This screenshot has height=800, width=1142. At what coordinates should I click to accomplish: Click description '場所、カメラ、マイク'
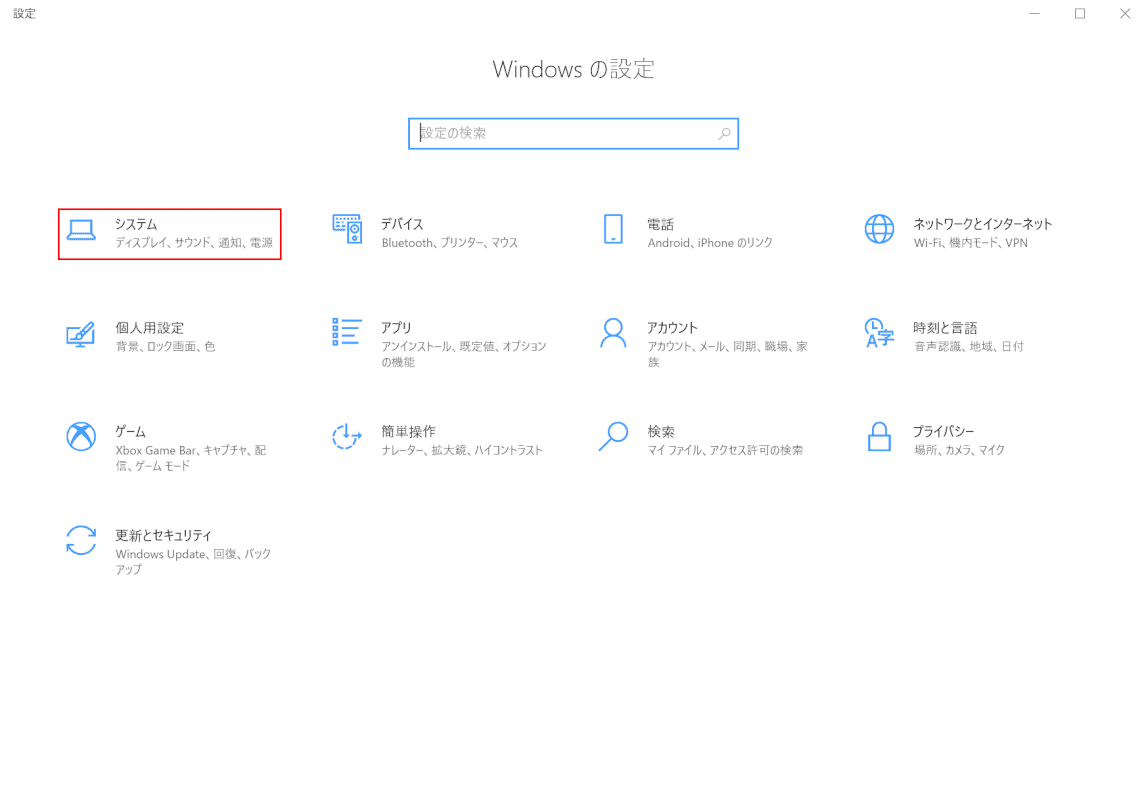959,450
